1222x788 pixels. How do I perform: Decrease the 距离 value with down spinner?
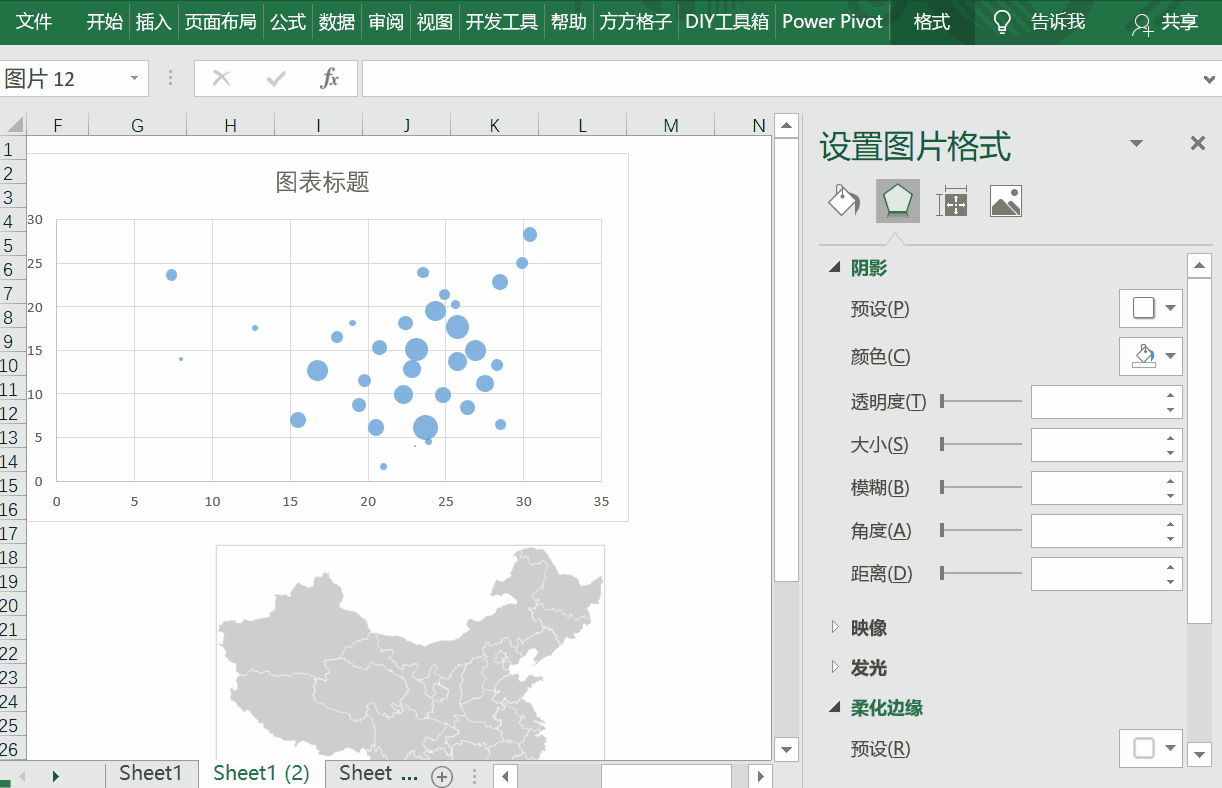pos(1171,582)
